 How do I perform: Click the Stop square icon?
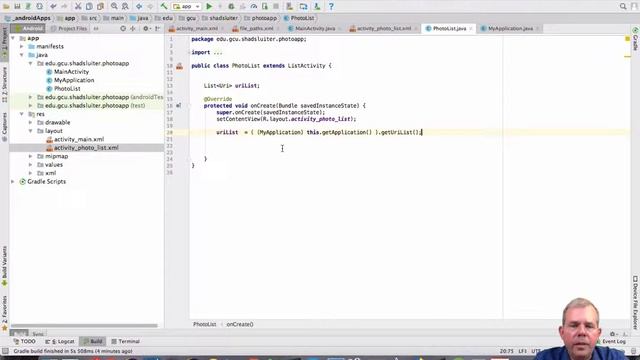tap(276, 7)
